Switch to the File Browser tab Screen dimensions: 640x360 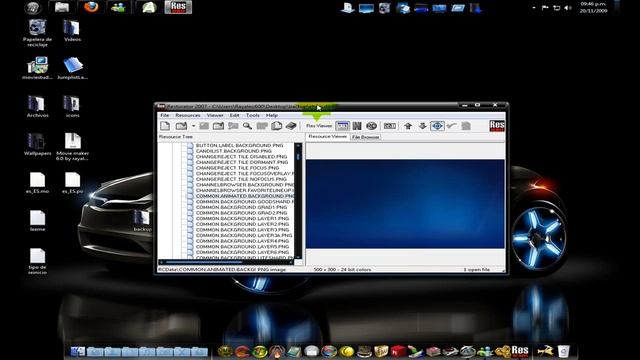click(x=366, y=137)
